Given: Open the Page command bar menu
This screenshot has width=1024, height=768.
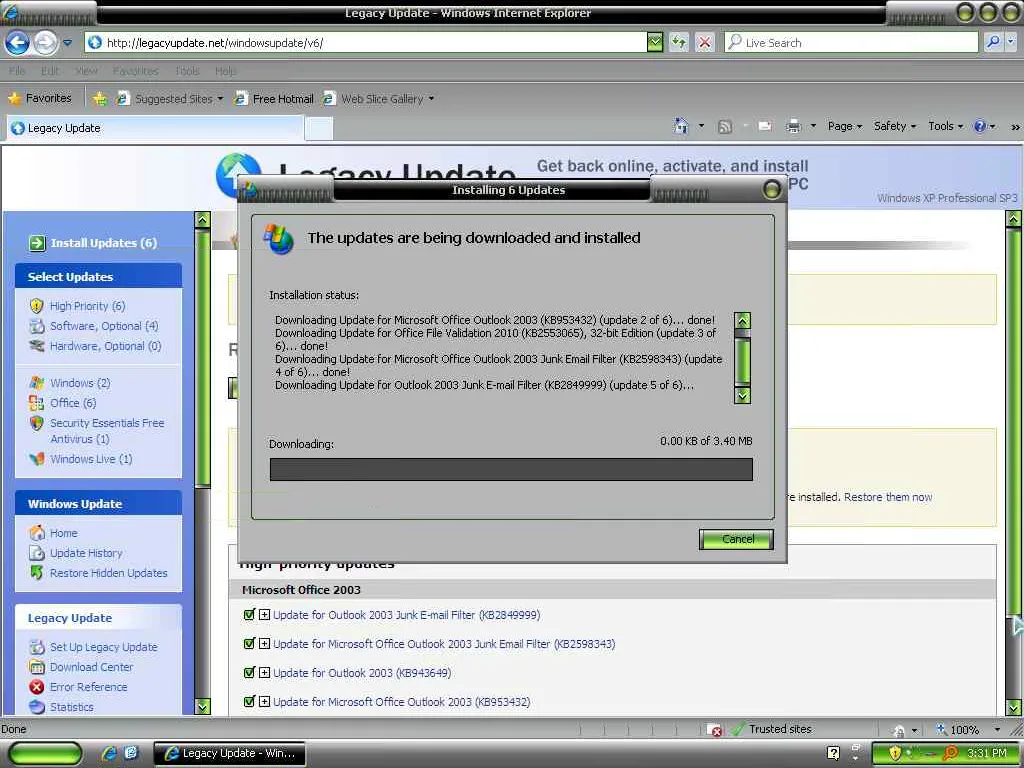Looking at the screenshot, I should [845, 126].
